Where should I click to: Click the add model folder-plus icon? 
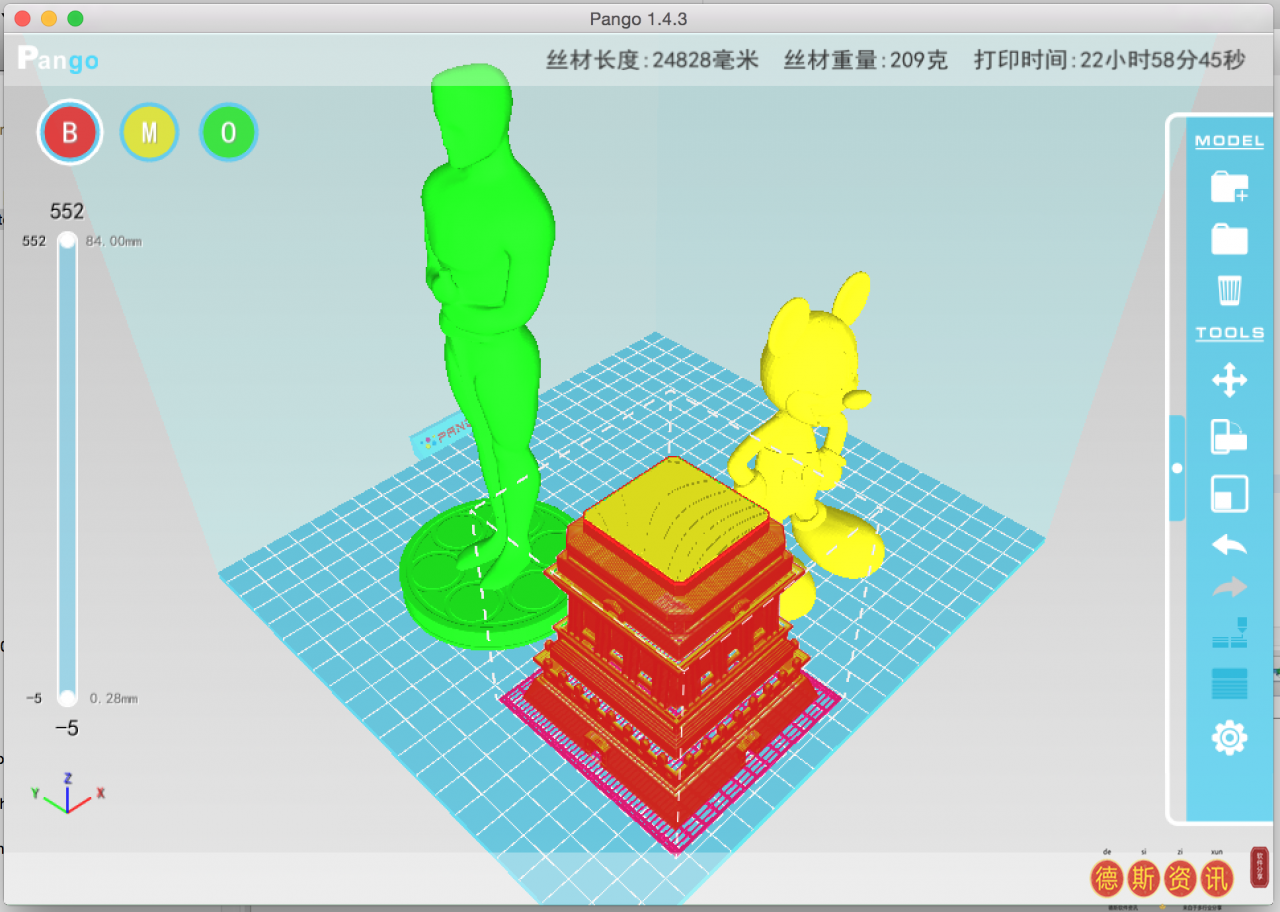click(x=1229, y=187)
